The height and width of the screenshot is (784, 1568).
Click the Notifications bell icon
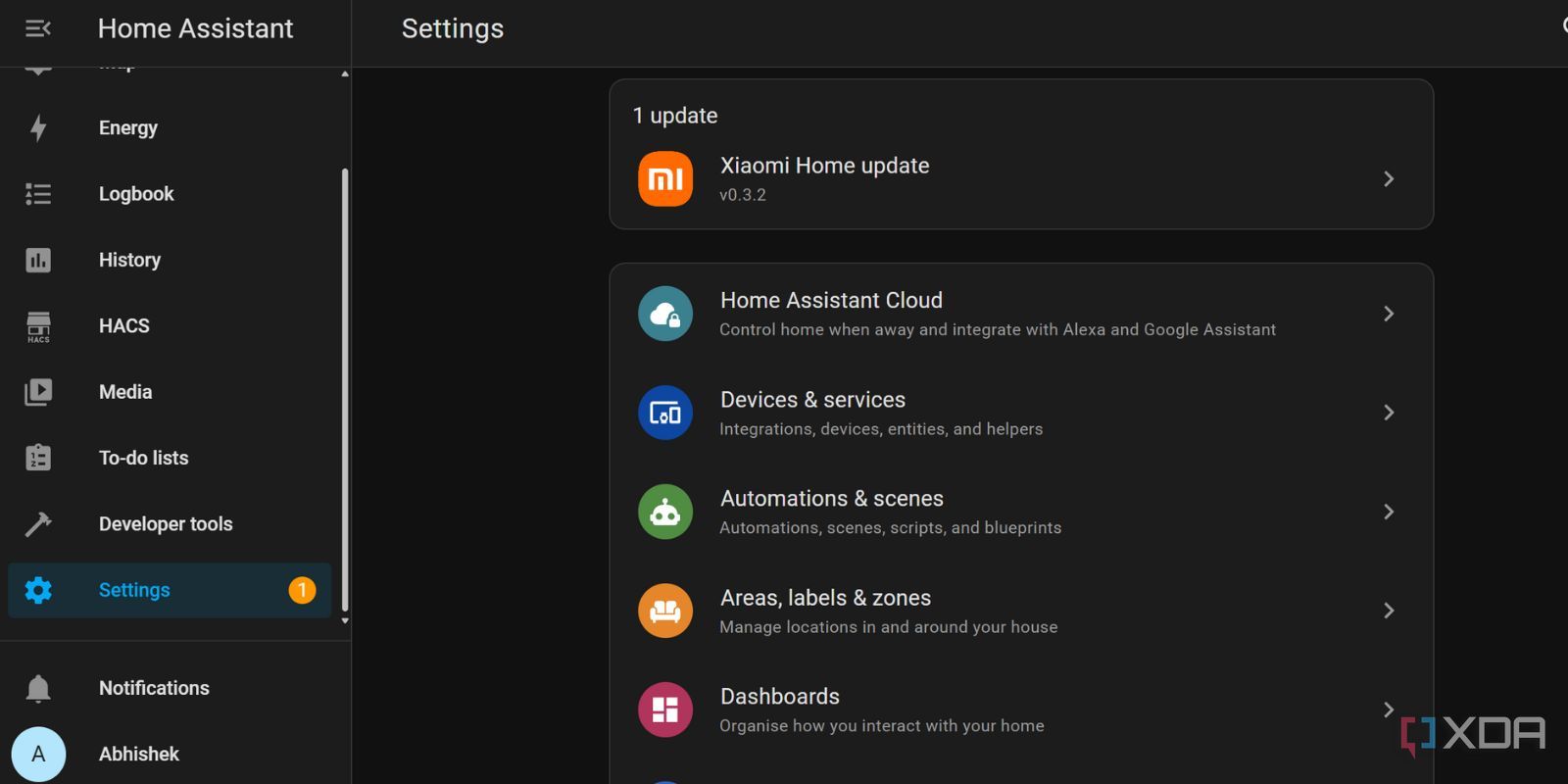38,688
